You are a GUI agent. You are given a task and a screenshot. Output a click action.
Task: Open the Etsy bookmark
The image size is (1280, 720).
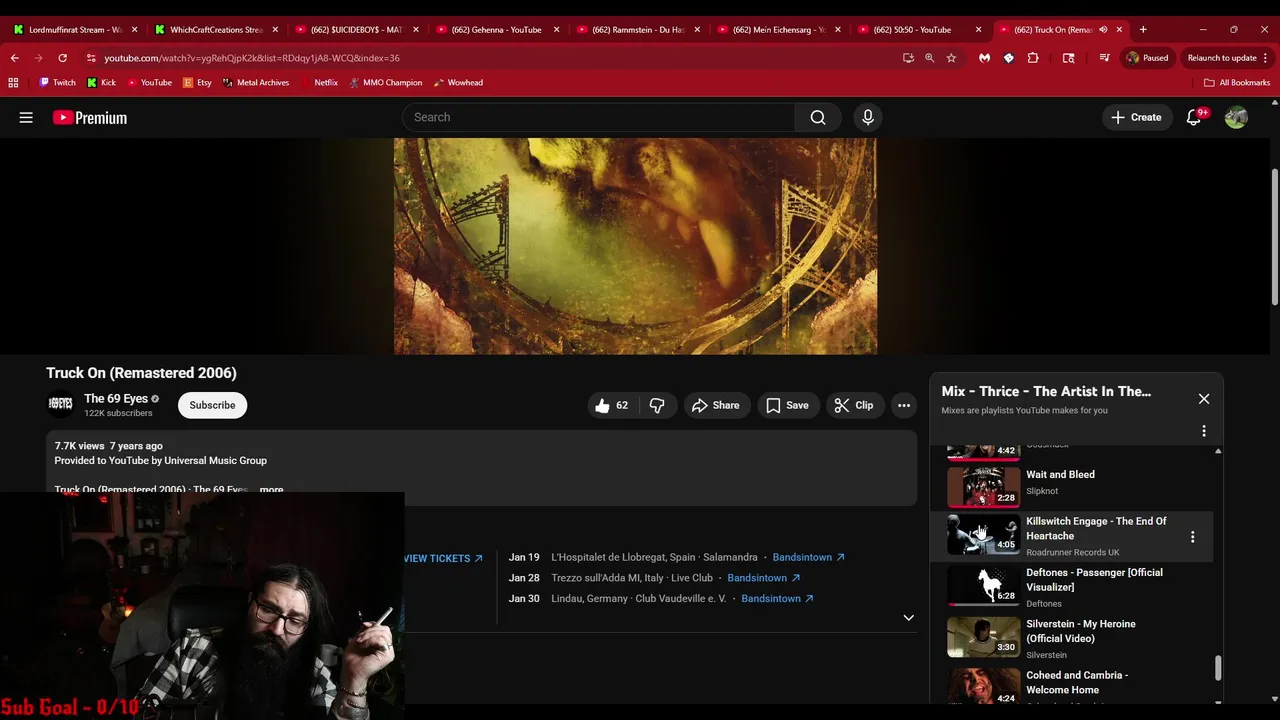point(198,83)
